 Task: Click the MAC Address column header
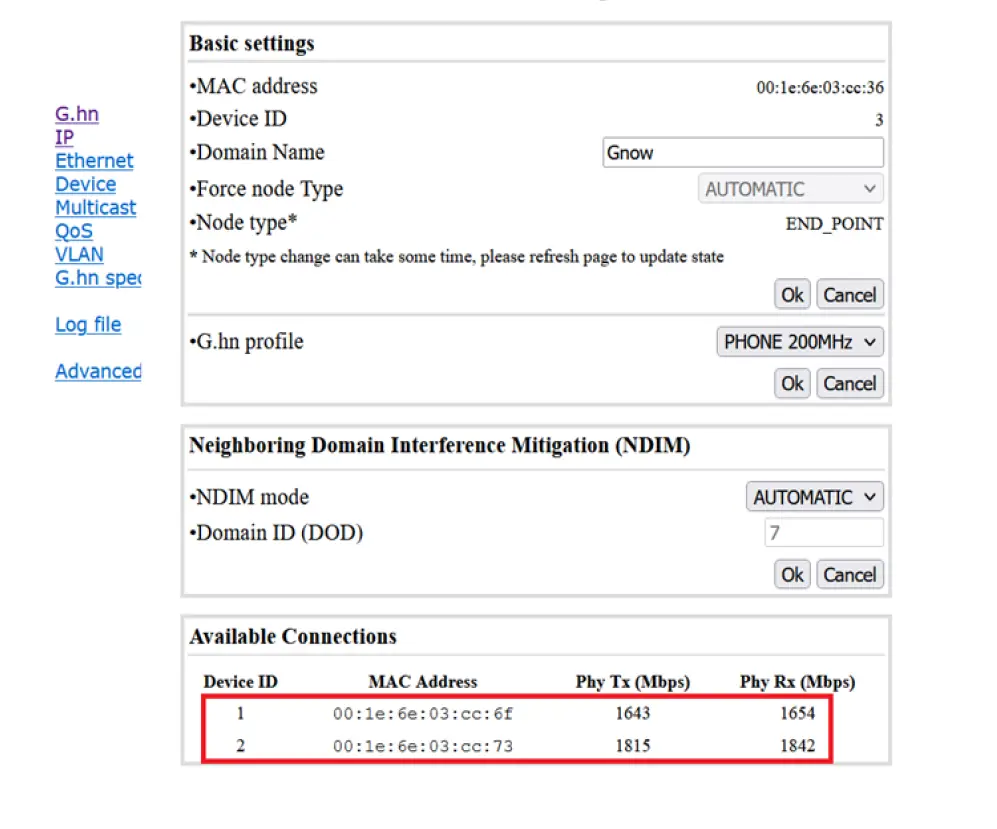coord(423,682)
